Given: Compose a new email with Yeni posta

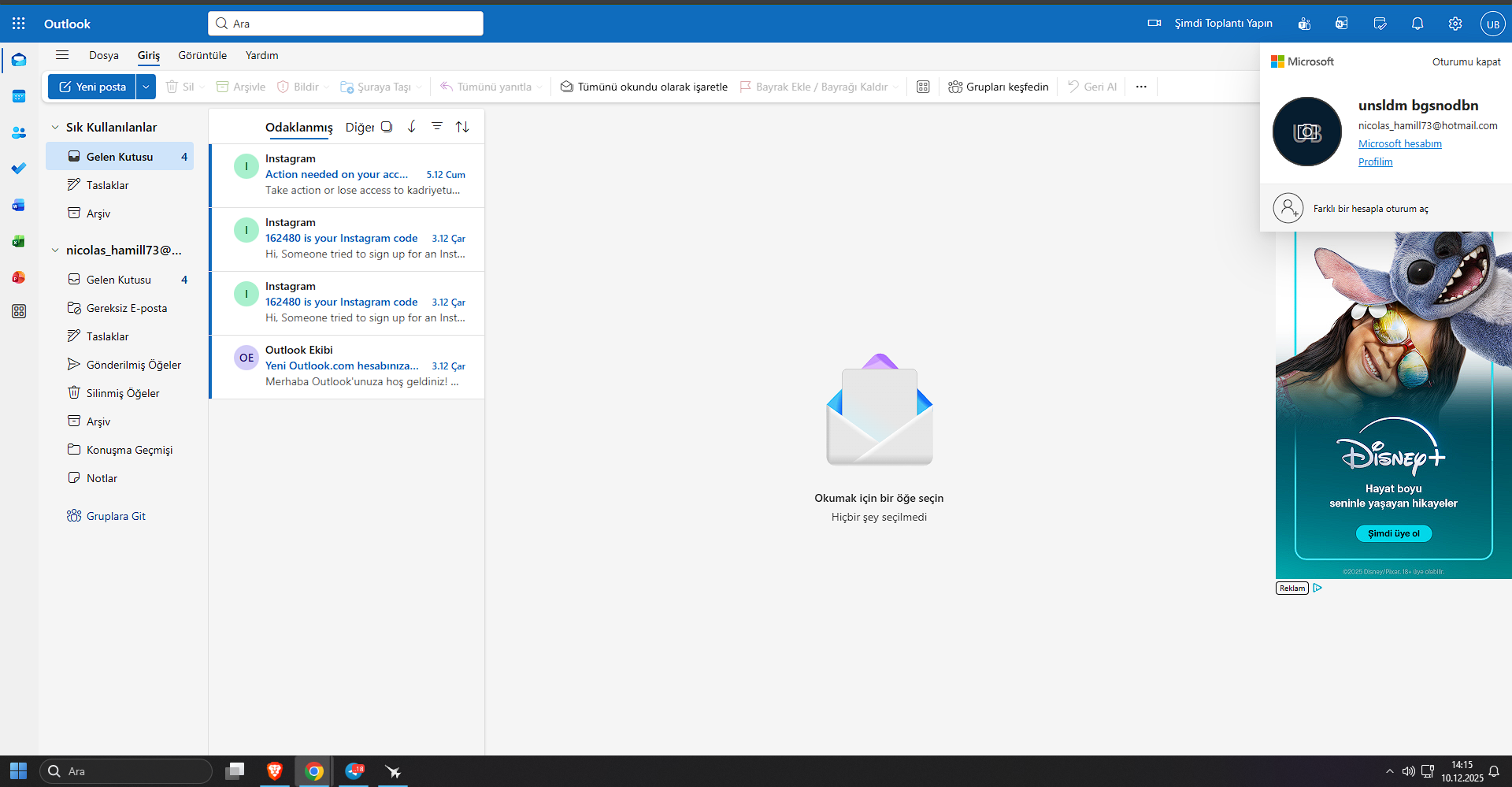Looking at the screenshot, I should coord(92,87).
